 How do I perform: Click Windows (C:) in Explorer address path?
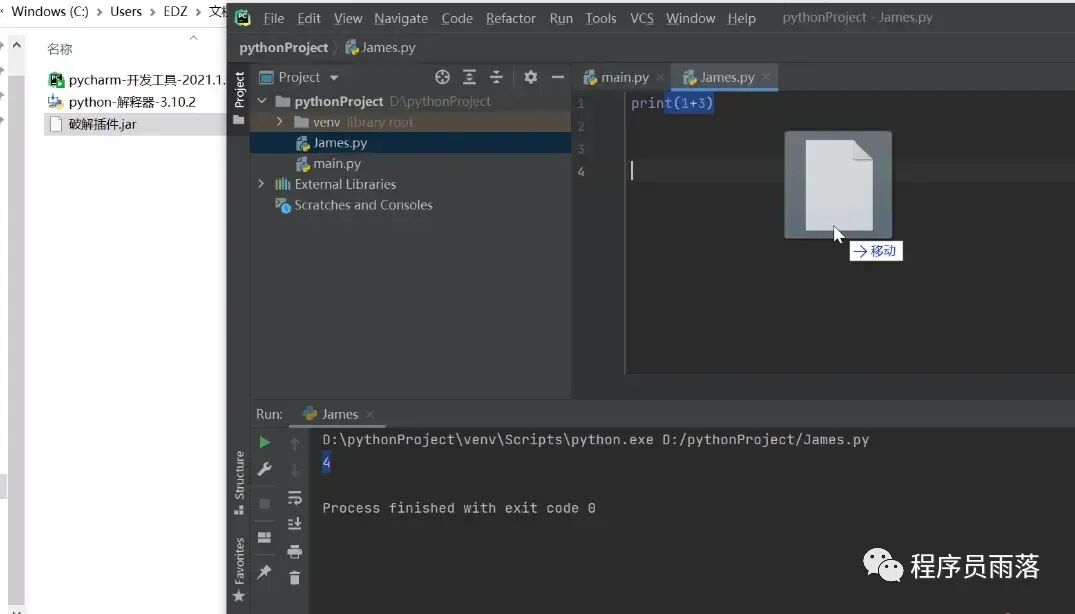point(50,12)
